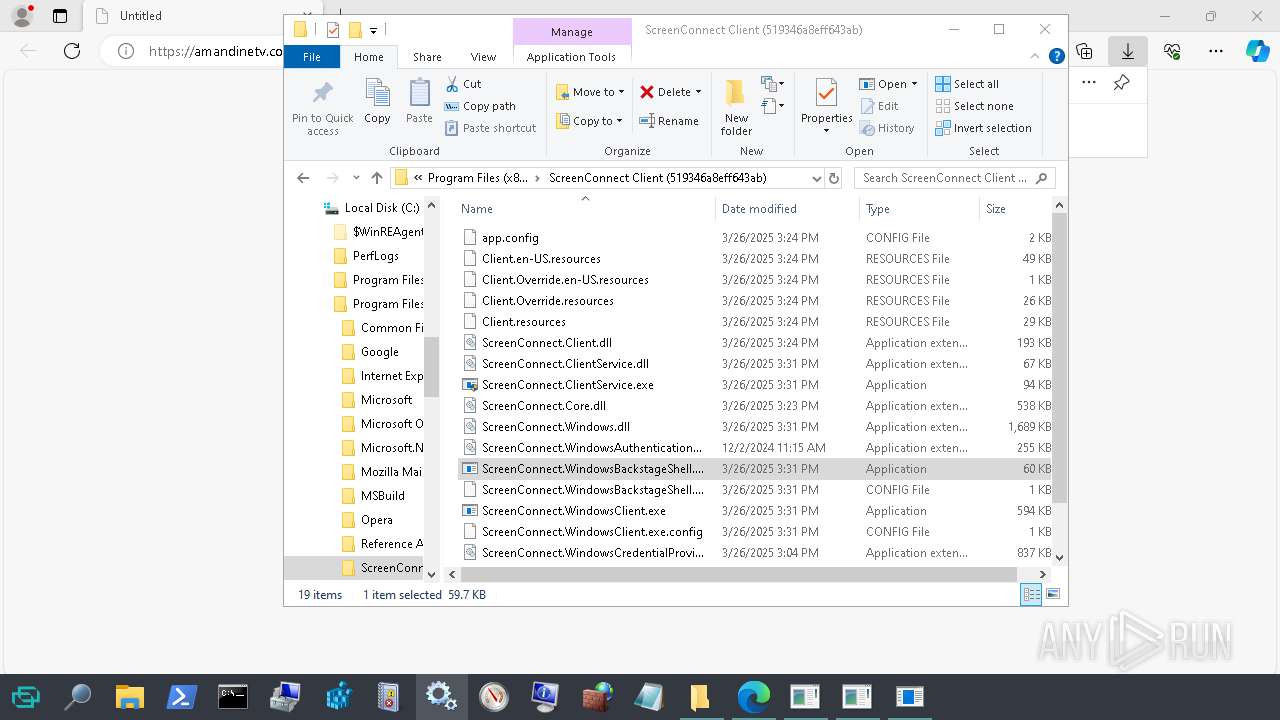
Task: Click the vertical scrollbar of file list
Action: click(1059, 357)
